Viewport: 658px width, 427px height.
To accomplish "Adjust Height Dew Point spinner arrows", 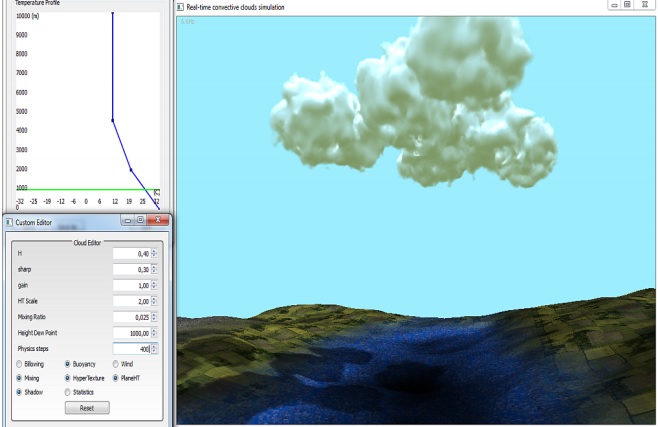I will click(154, 333).
